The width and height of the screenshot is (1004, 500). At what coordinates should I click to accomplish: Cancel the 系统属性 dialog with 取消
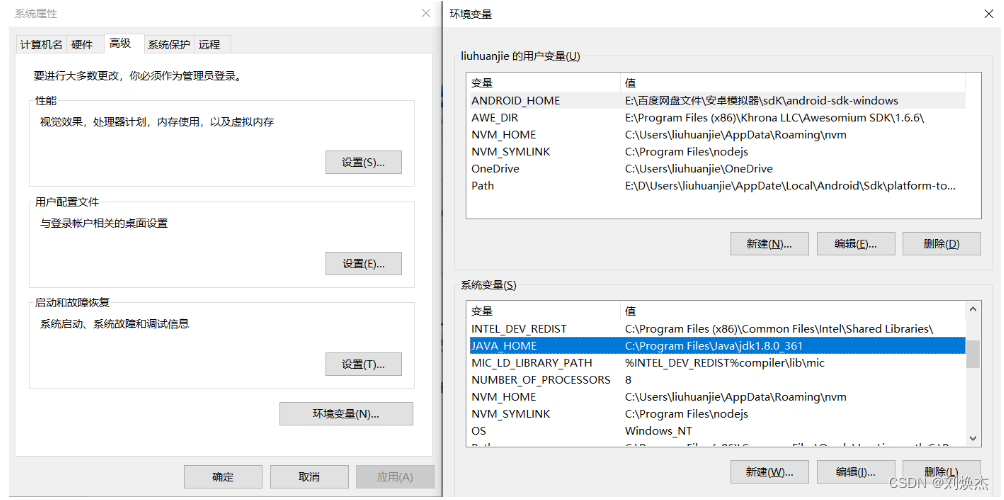(x=309, y=477)
